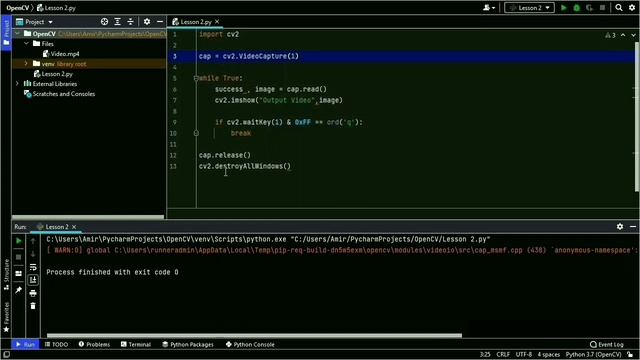Open the warnings indicator showing 3 problems
Image resolution: width=640 pixels, height=360 pixels.
tap(611, 35)
